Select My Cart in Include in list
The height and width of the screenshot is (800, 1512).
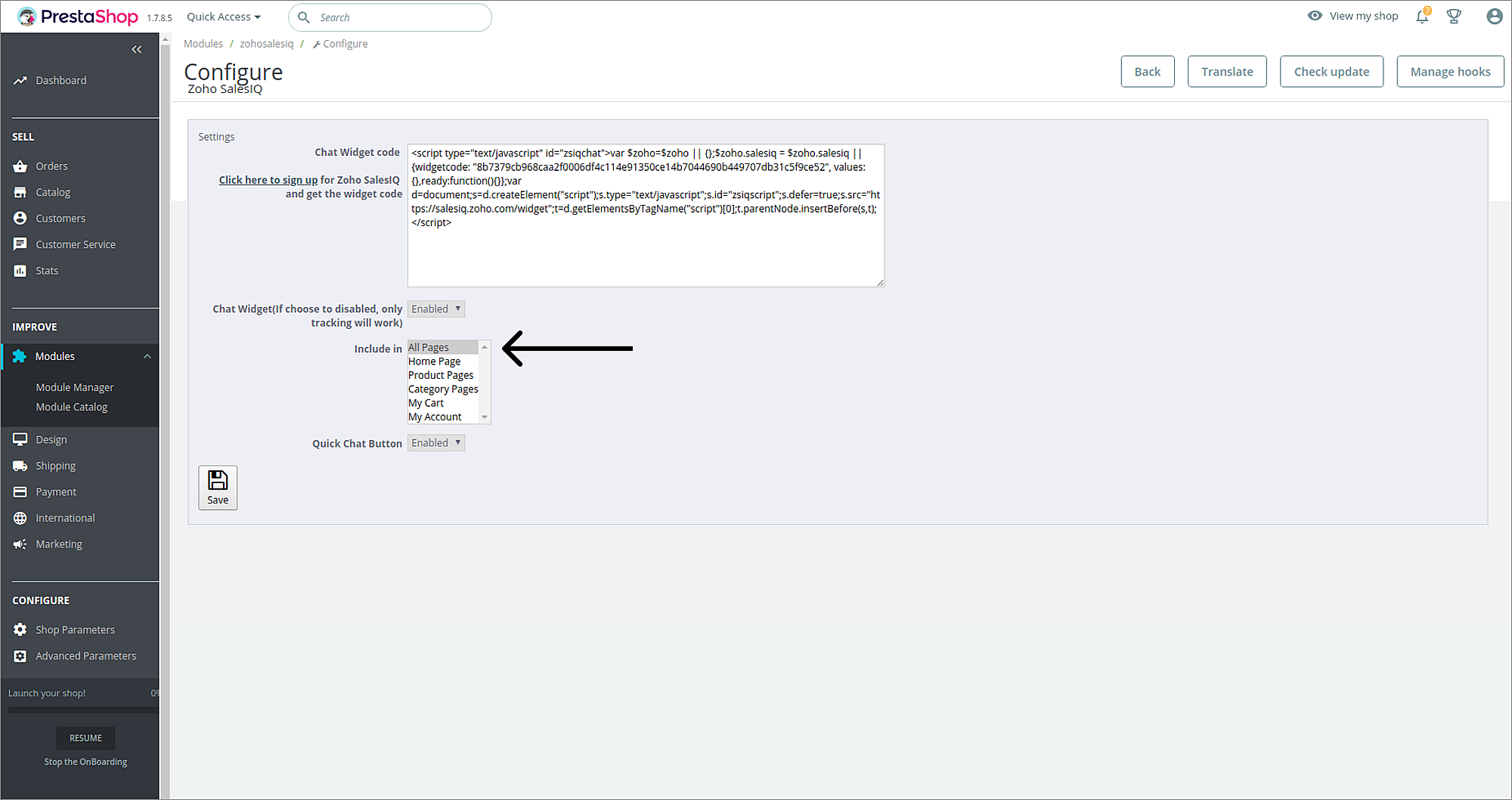[x=442, y=403]
